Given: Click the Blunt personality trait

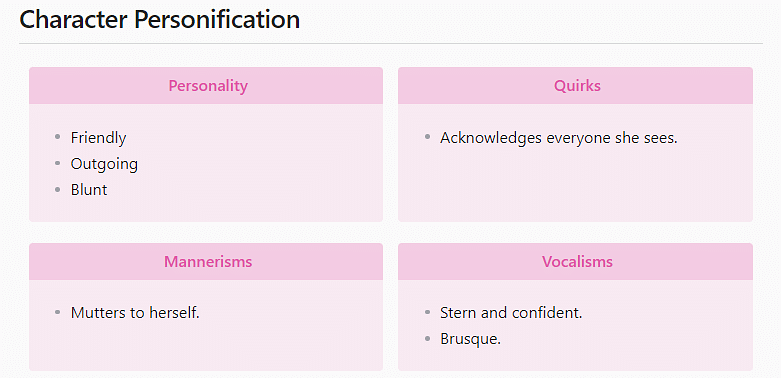Looking at the screenshot, I should 89,190.
